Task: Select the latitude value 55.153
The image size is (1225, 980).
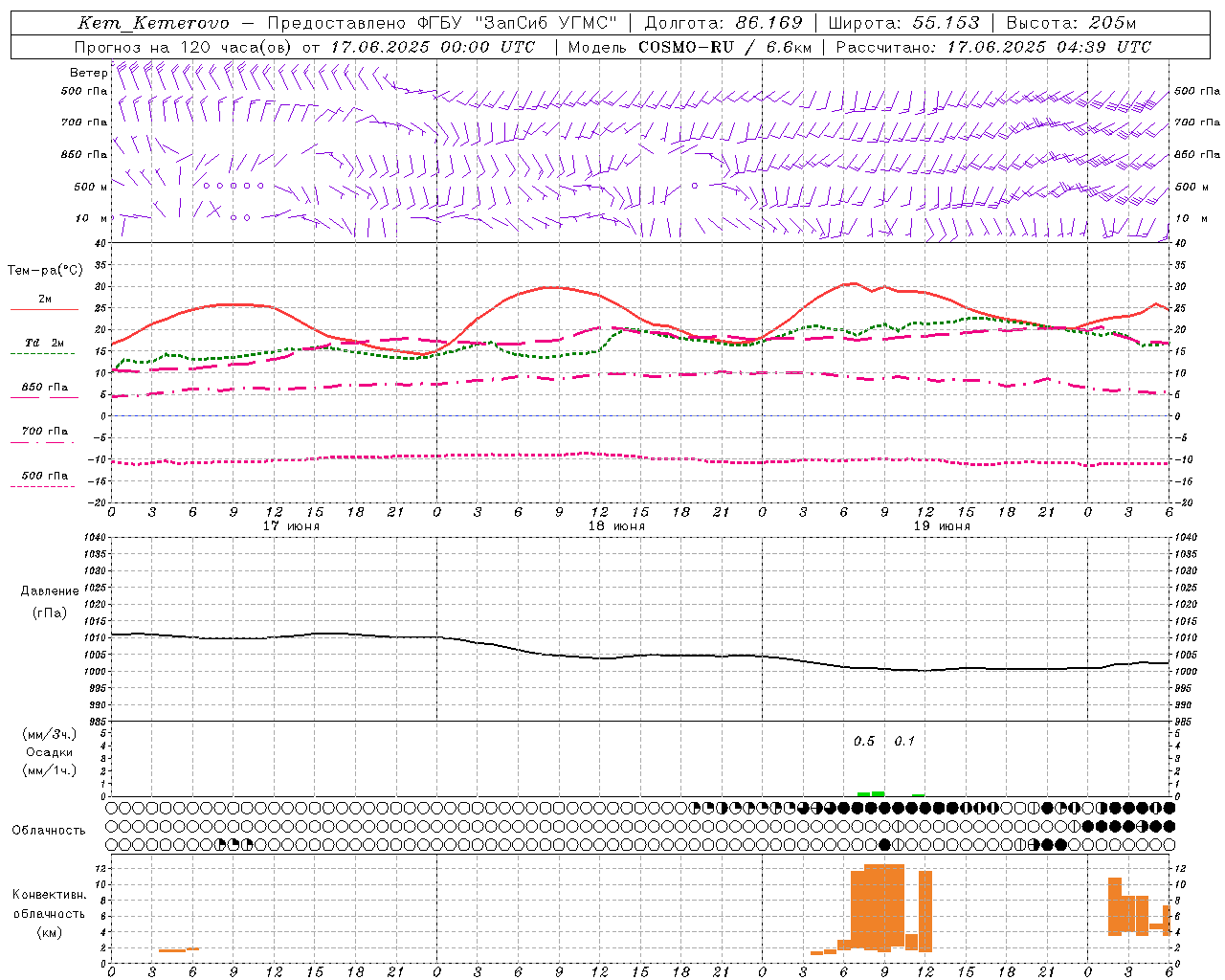Action: coord(947,23)
